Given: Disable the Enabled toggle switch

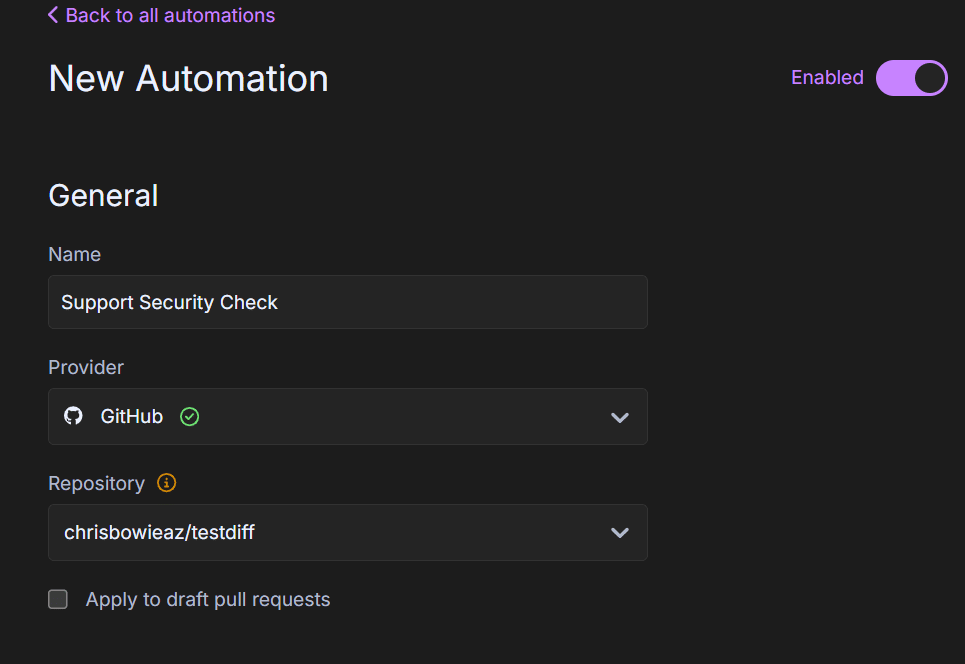Looking at the screenshot, I should click(911, 78).
